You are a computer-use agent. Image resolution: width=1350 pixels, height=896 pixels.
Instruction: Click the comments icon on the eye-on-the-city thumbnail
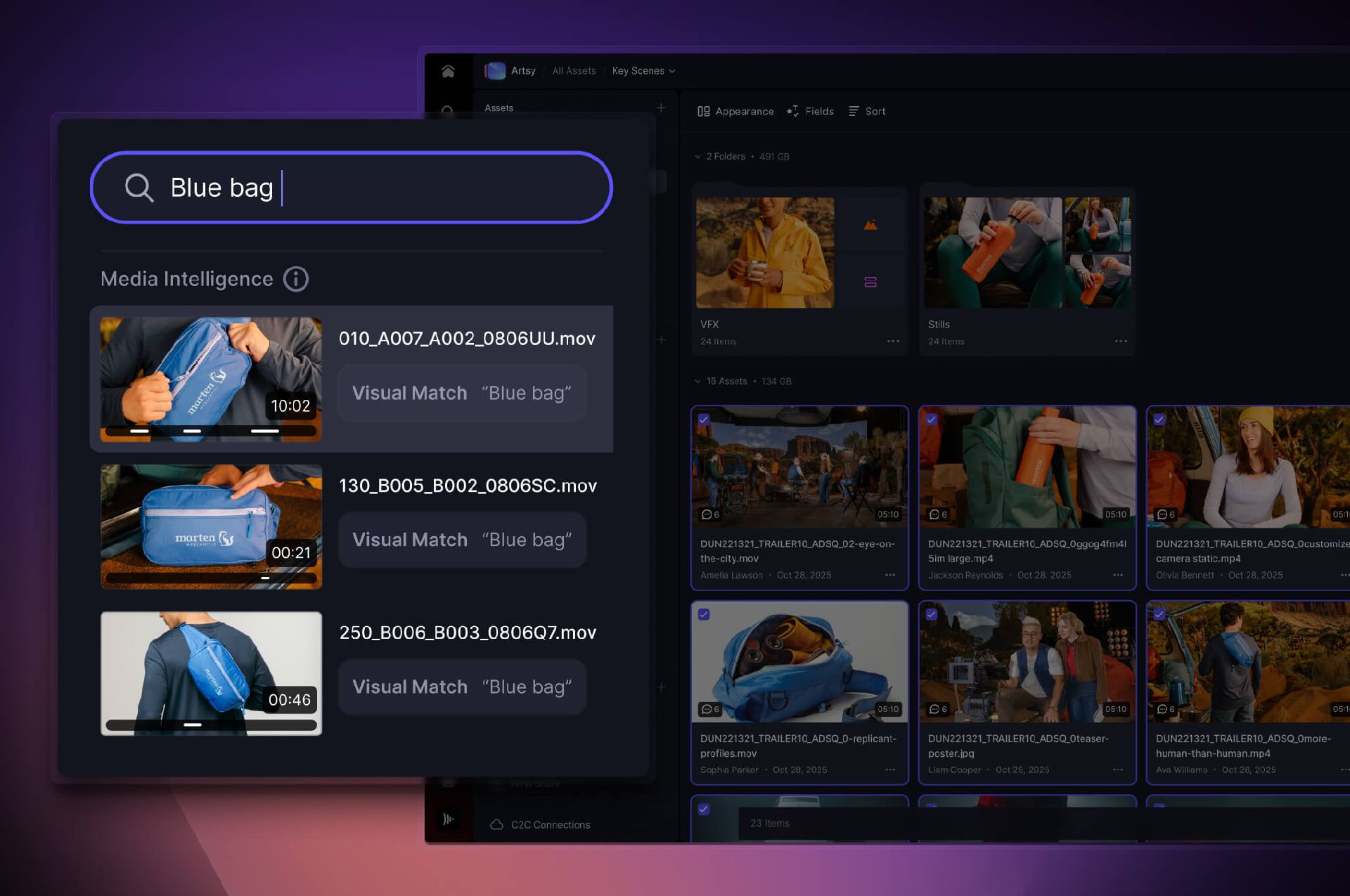point(707,514)
